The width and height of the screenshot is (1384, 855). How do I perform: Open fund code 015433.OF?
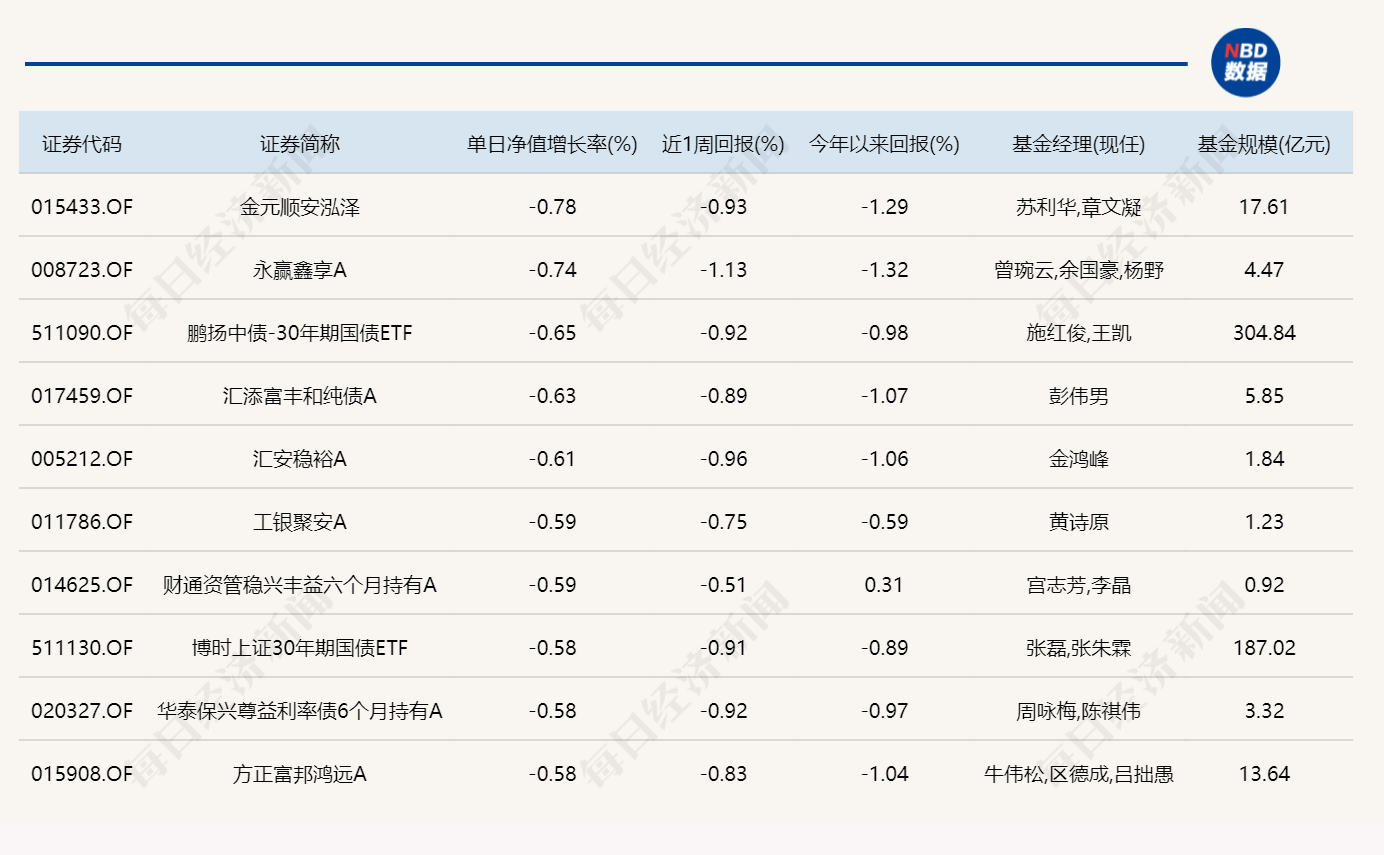(x=82, y=207)
